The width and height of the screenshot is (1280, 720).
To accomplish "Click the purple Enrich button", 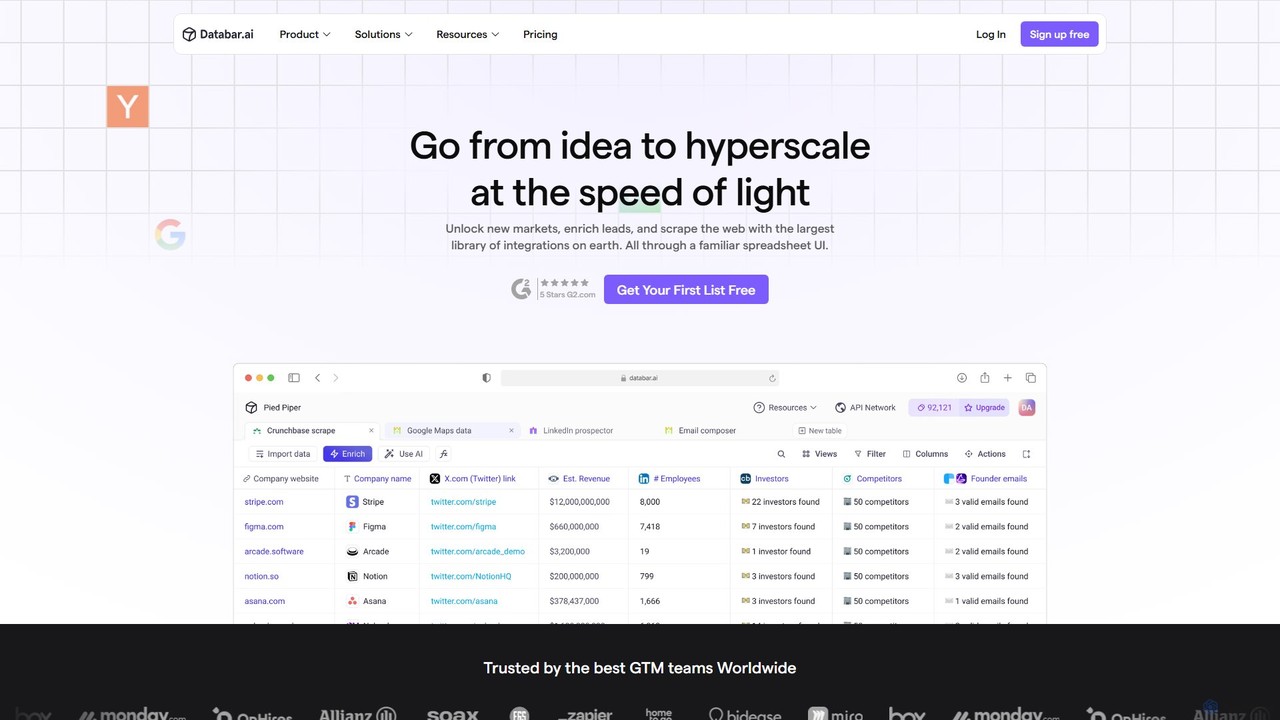I will point(347,454).
